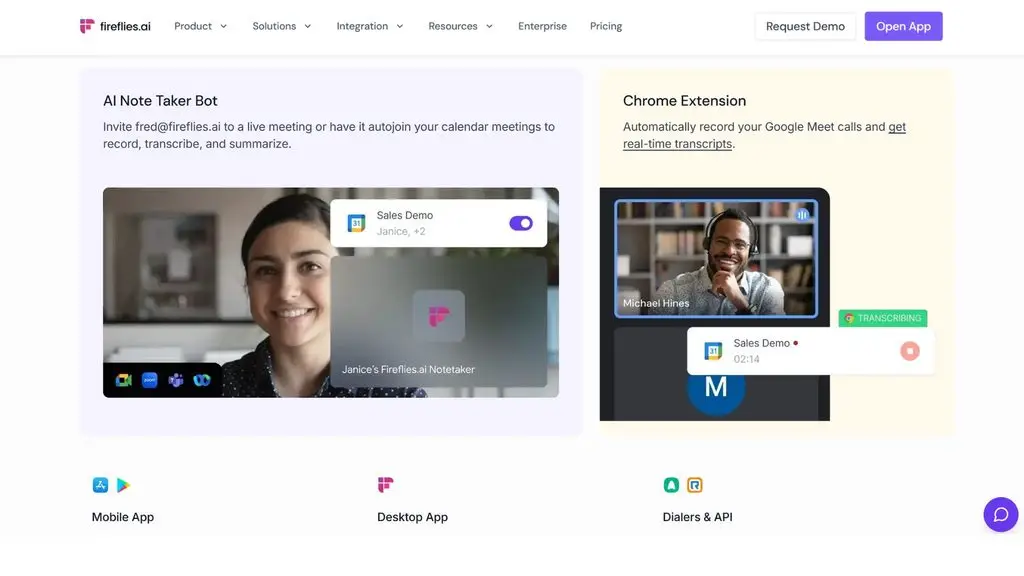Click the Google Play icon

(x=123, y=485)
